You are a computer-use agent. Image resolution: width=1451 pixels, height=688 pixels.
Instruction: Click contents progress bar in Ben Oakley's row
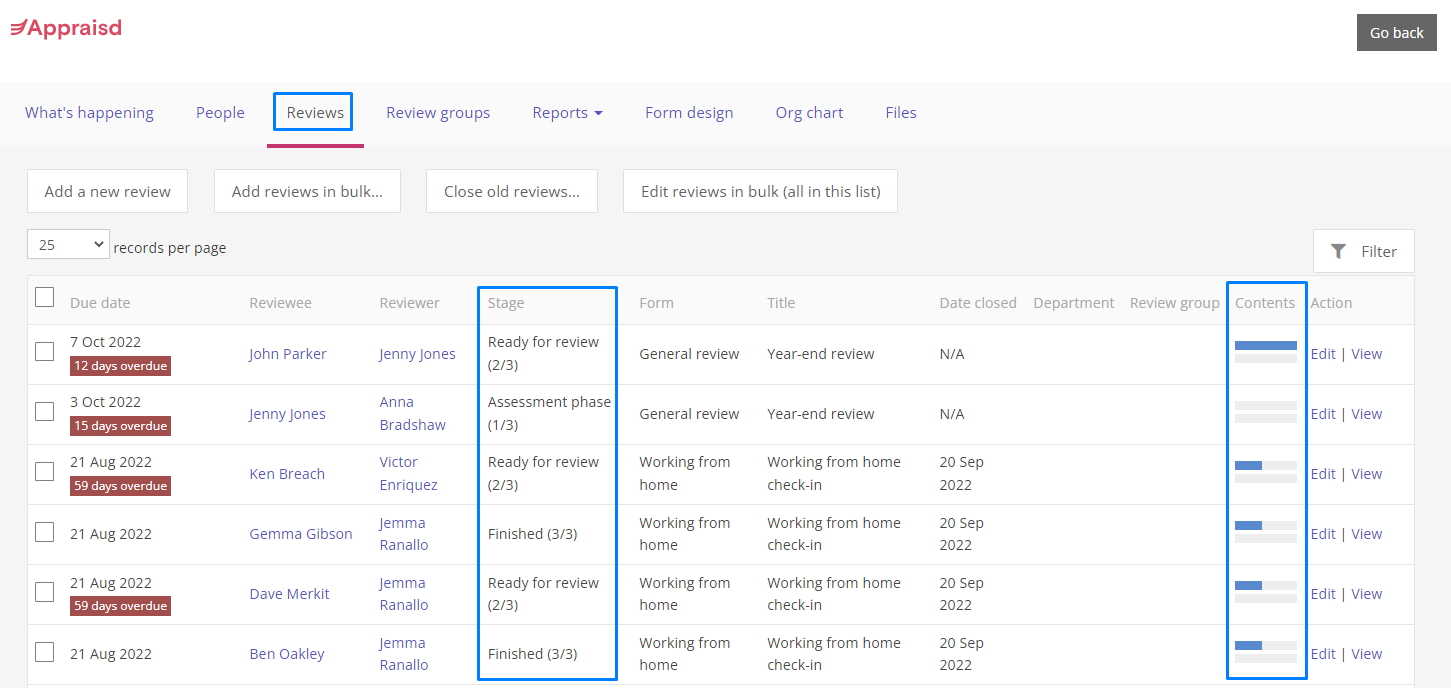[1266, 652]
